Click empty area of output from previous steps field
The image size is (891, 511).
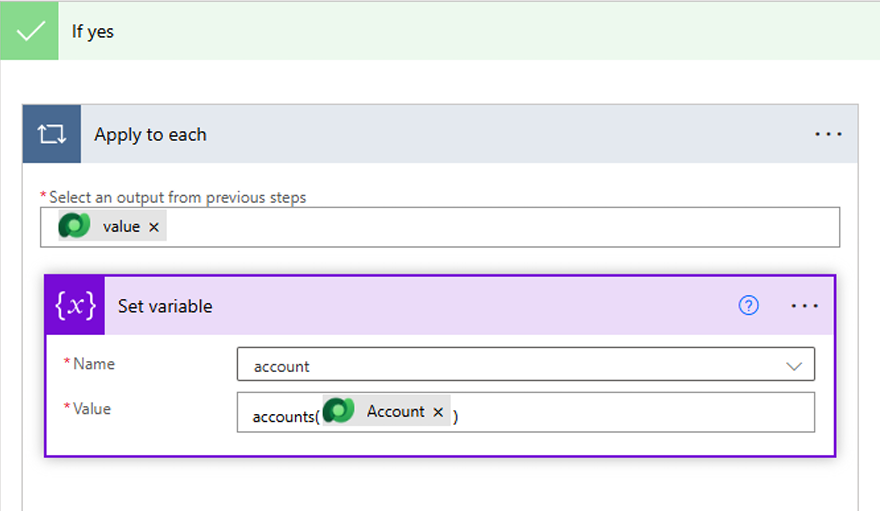500,227
